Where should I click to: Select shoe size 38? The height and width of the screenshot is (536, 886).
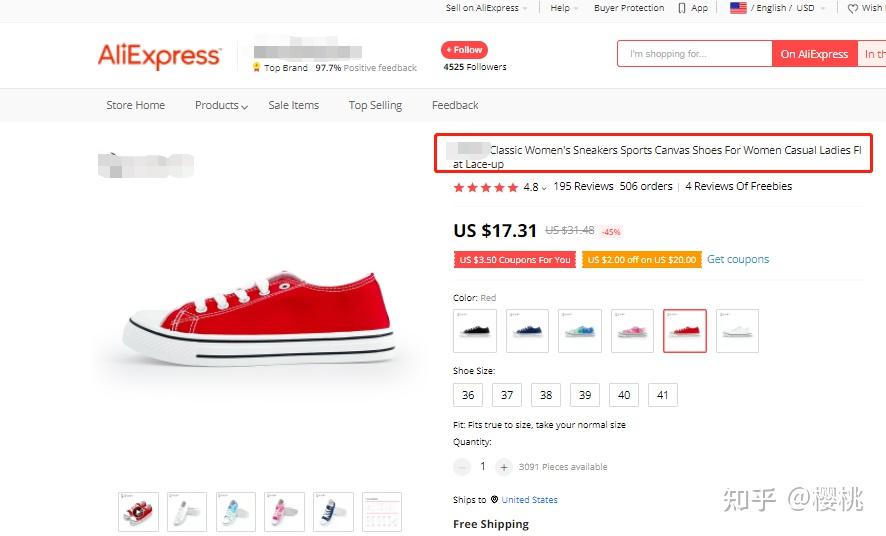546,395
